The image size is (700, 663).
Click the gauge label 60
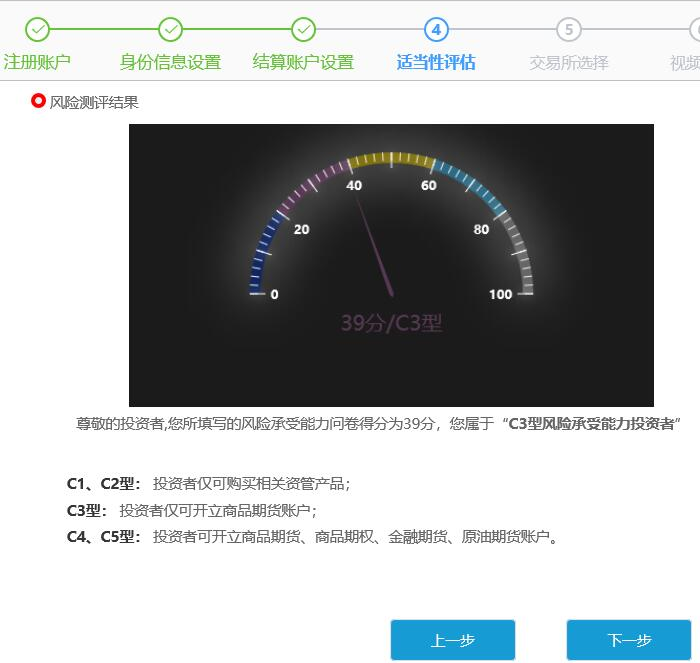(429, 185)
